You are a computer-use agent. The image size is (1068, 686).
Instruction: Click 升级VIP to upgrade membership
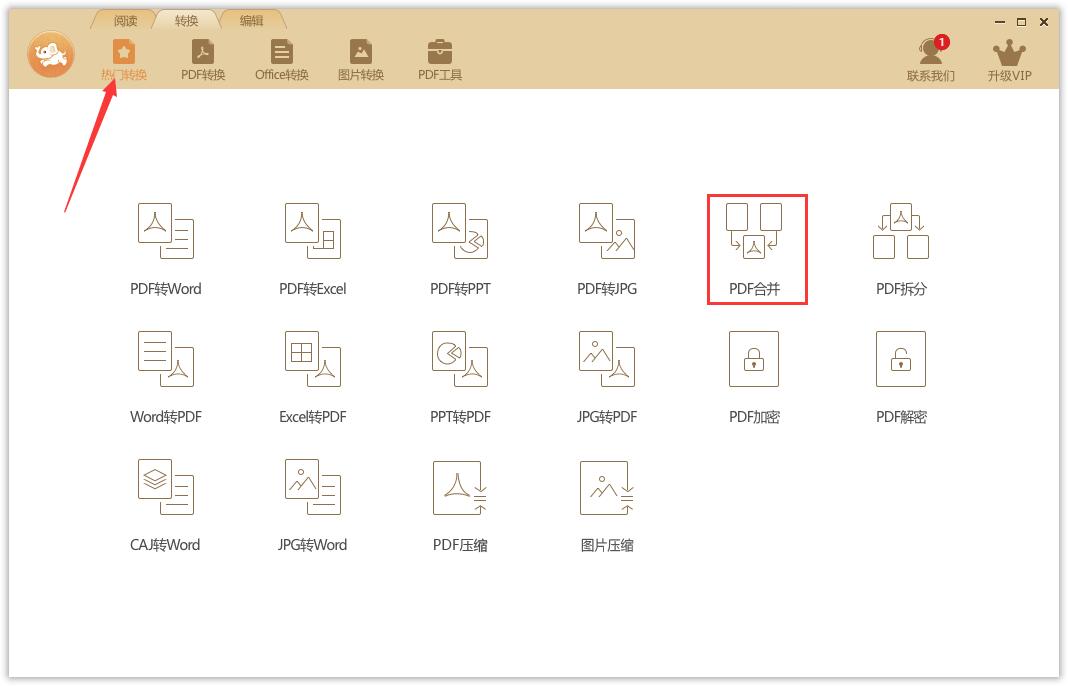coord(1009,57)
